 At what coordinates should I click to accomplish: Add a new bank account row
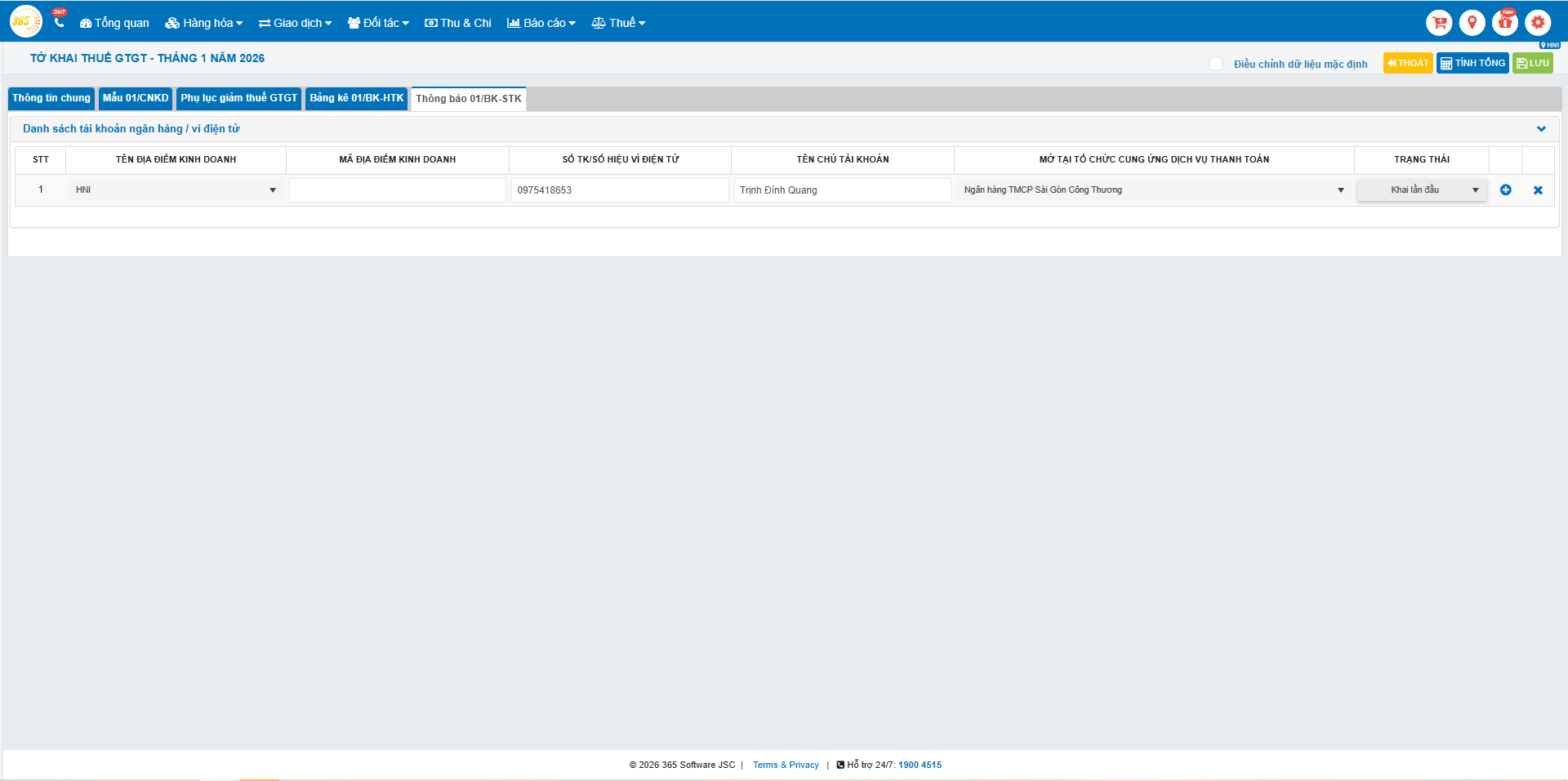click(1505, 190)
